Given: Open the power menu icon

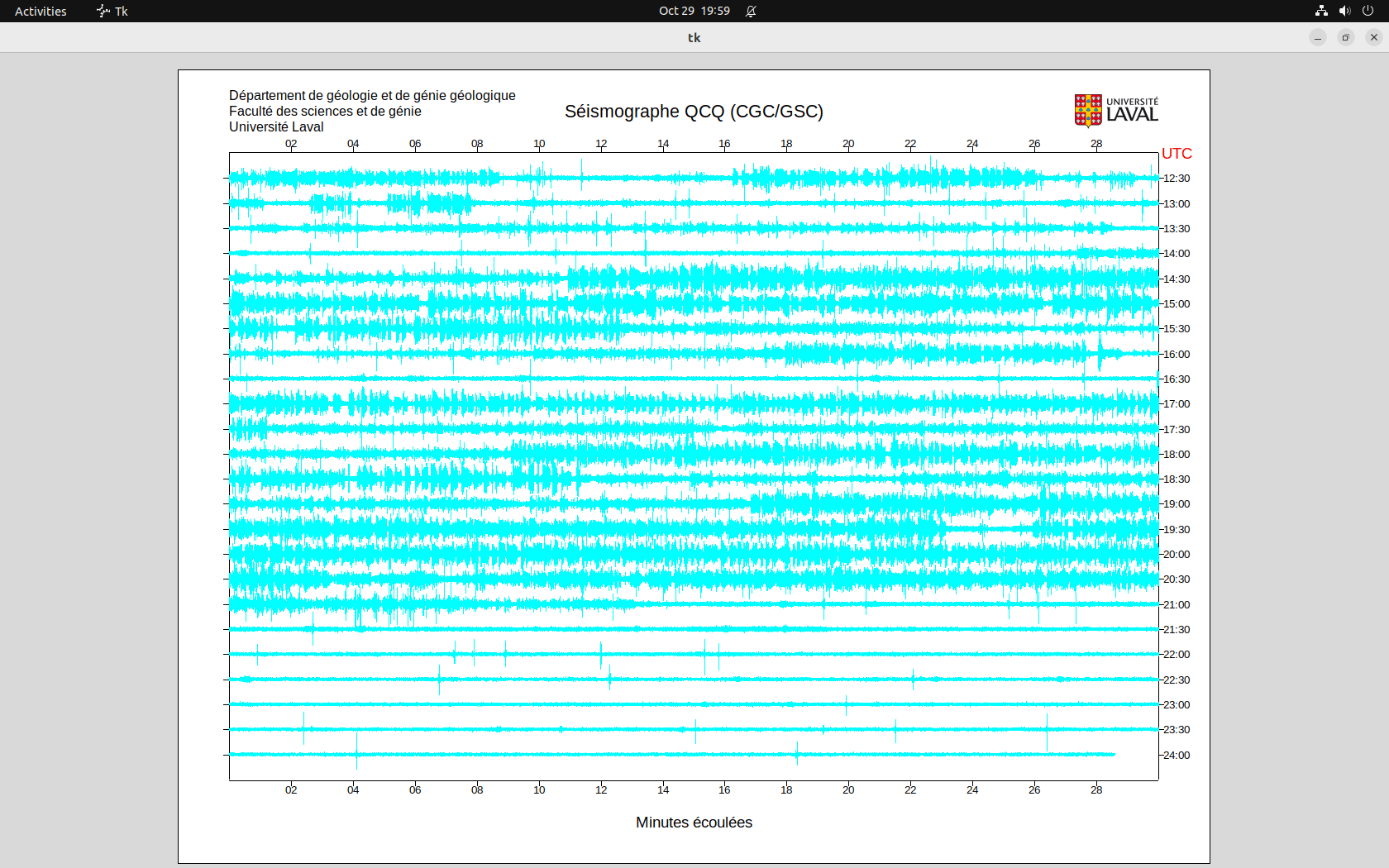Looking at the screenshot, I should pyautogui.click(x=1368, y=11).
